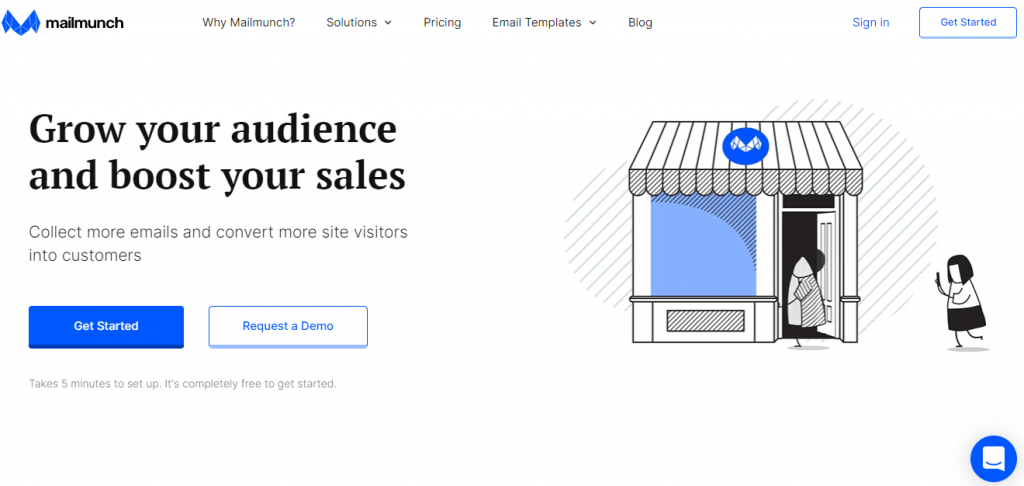Click the Mailmunch logo icon

[21, 23]
